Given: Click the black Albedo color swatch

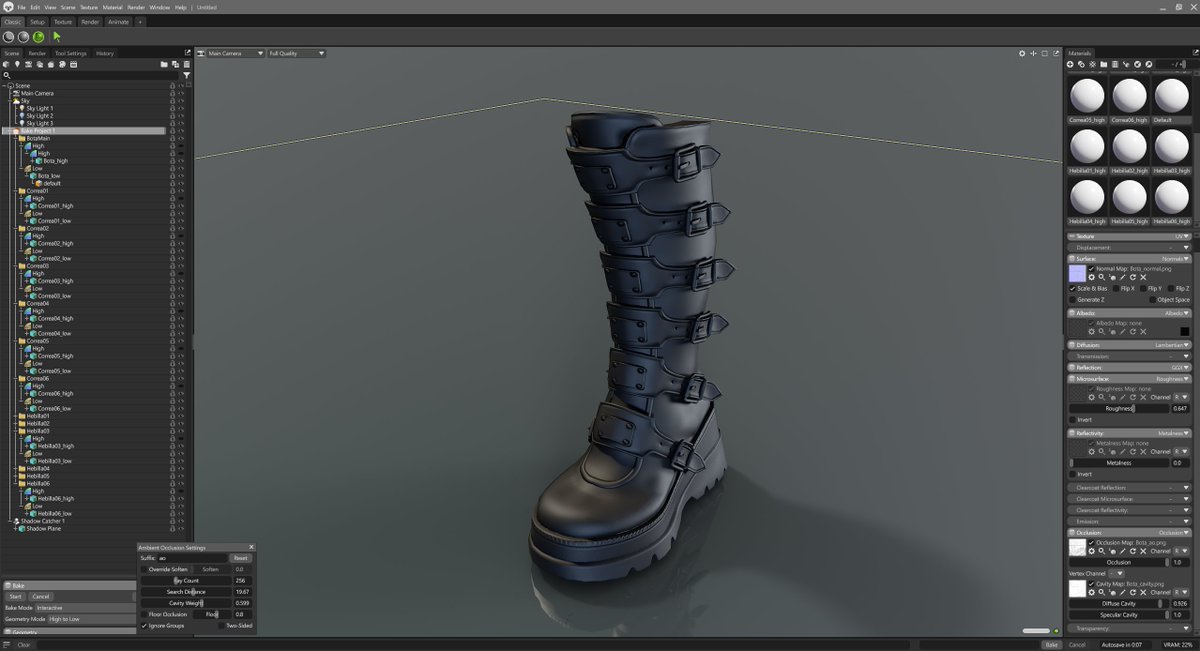Looking at the screenshot, I should click(1184, 331).
